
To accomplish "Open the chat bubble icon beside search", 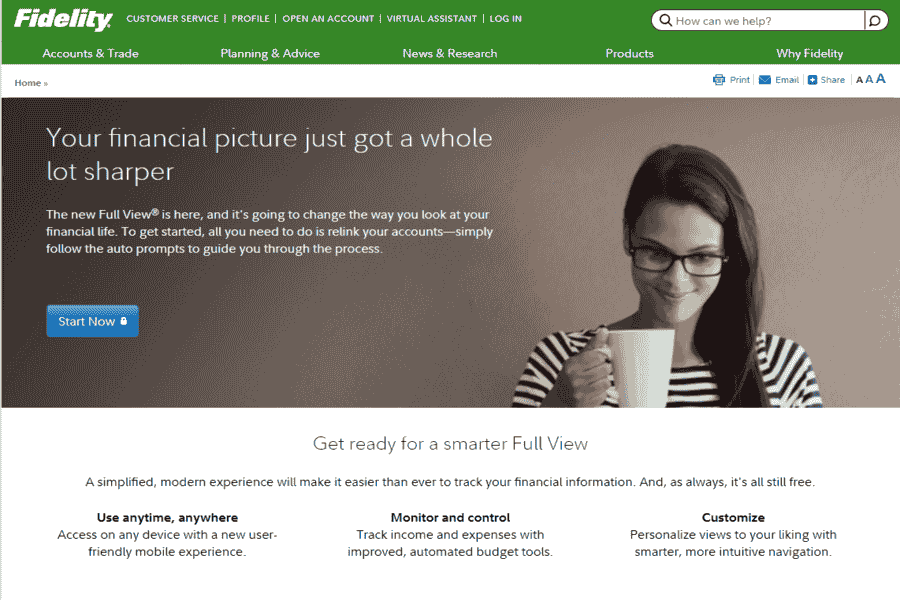I will point(875,21).
